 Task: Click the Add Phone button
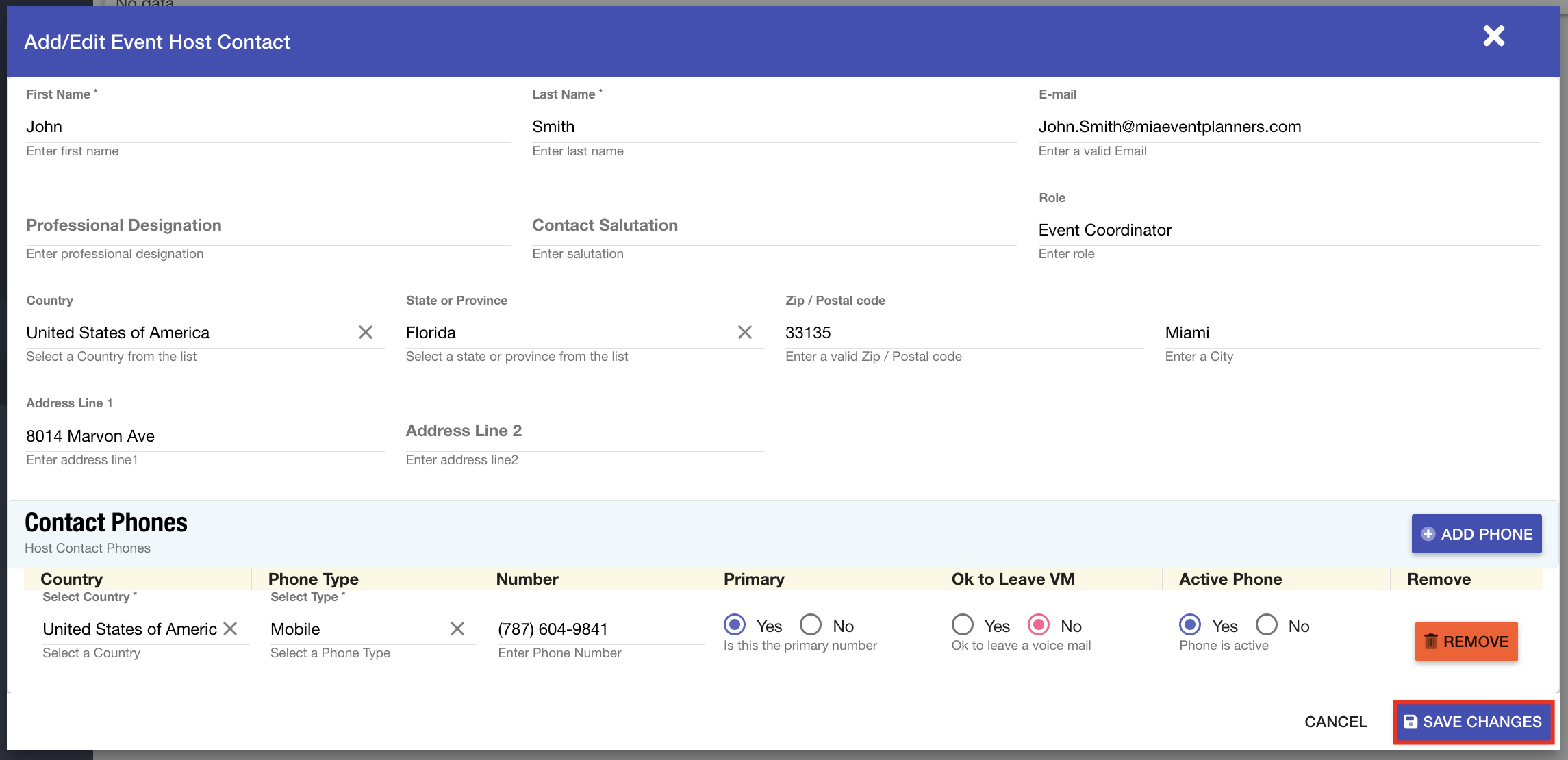[x=1476, y=534]
